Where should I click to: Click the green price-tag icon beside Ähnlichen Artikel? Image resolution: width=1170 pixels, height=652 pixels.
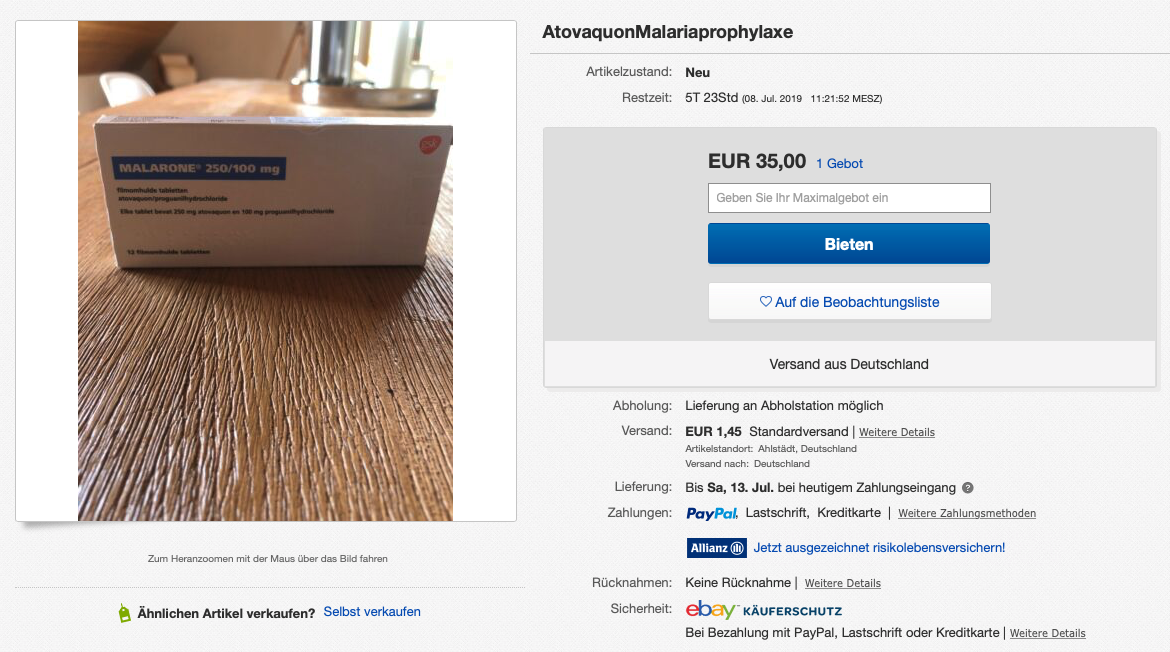124,613
